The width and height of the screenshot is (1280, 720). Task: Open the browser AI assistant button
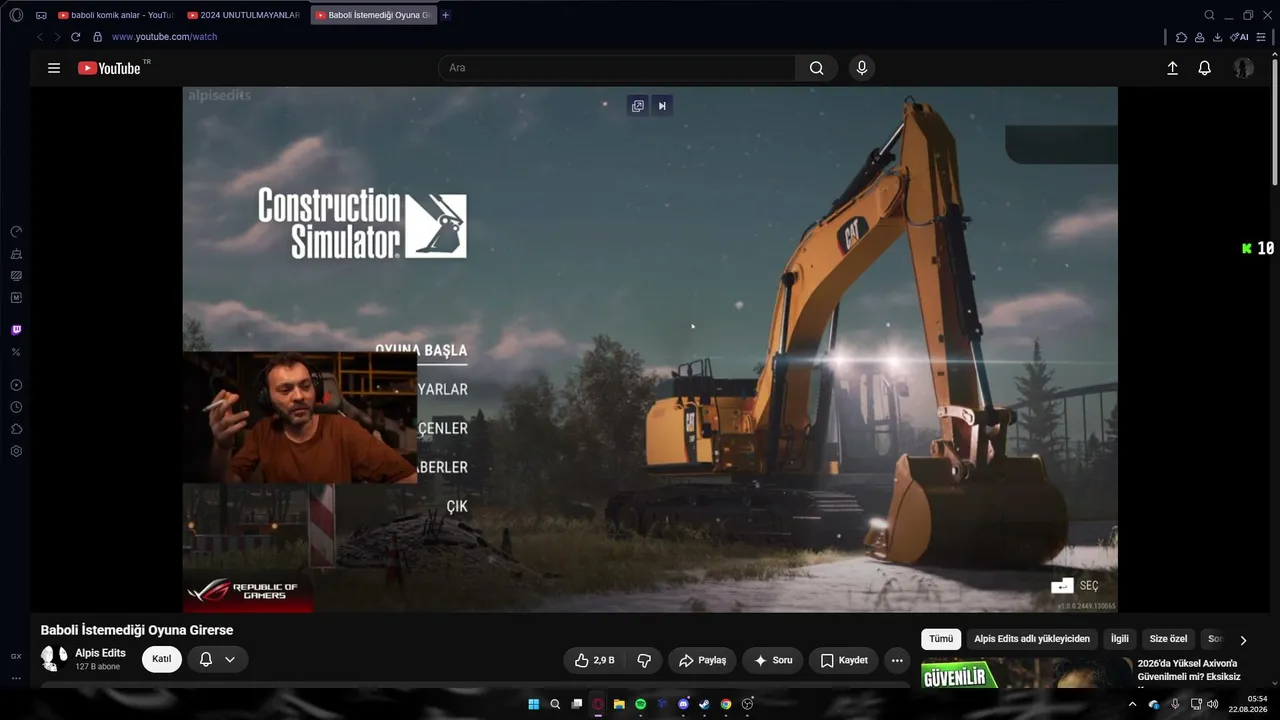click(x=1240, y=37)
